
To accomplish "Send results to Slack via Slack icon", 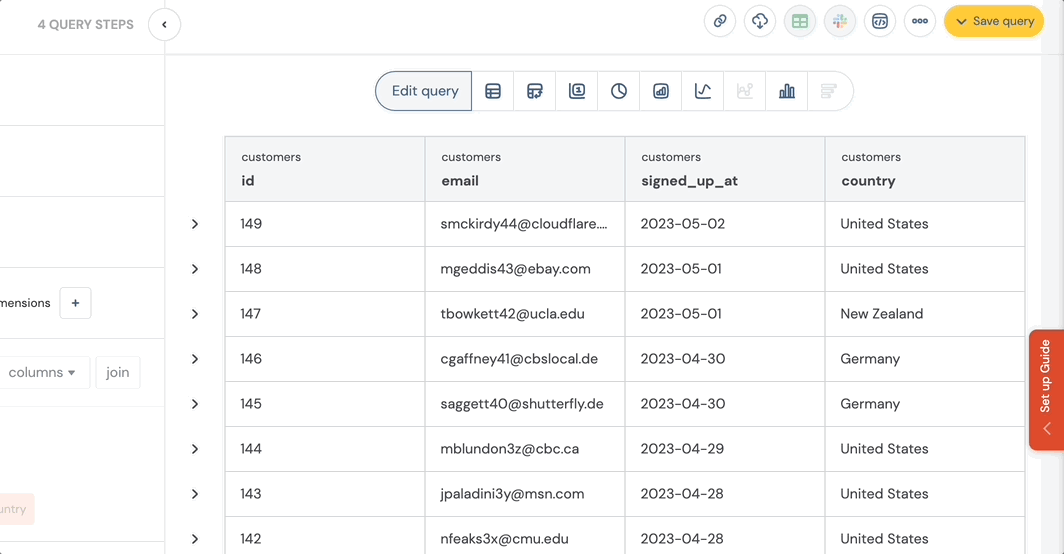I will (x=840, y=21).
